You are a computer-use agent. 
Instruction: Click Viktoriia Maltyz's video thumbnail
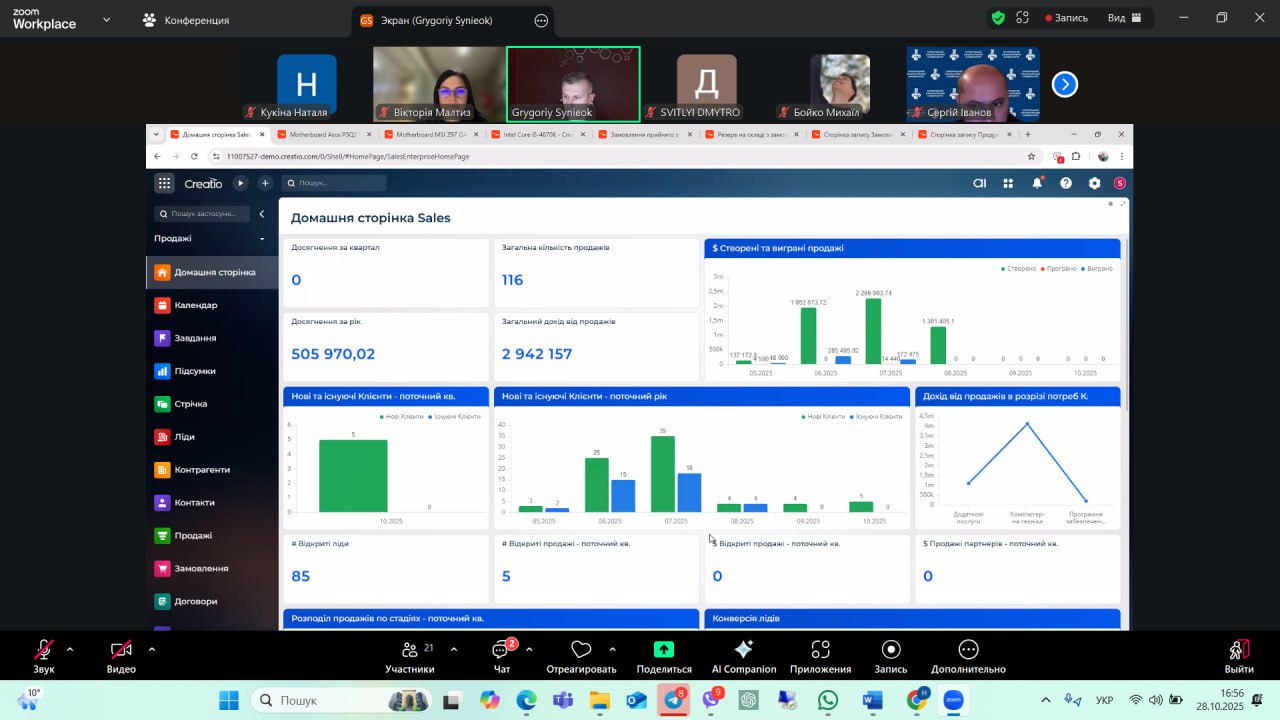(438, 83)
